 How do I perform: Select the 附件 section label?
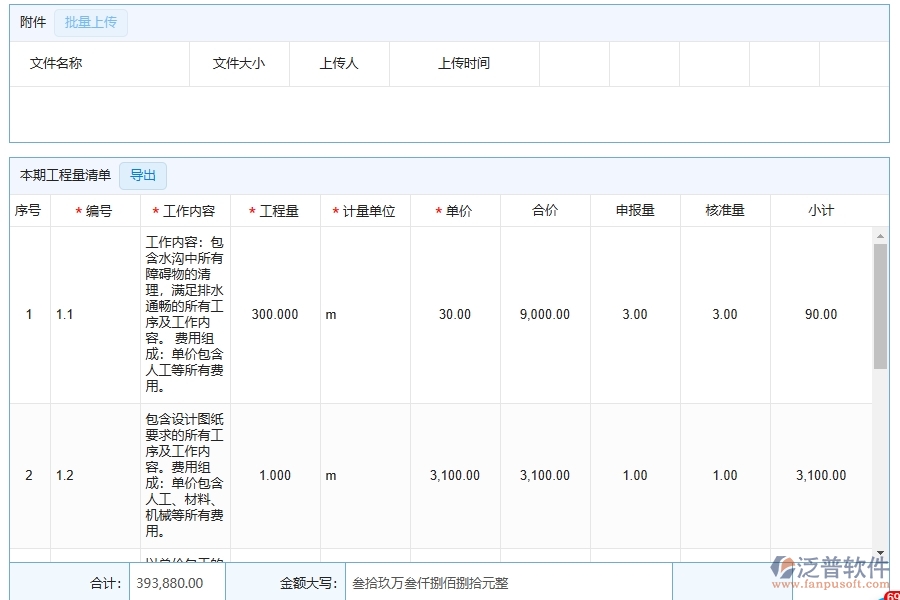click(32, 21)
